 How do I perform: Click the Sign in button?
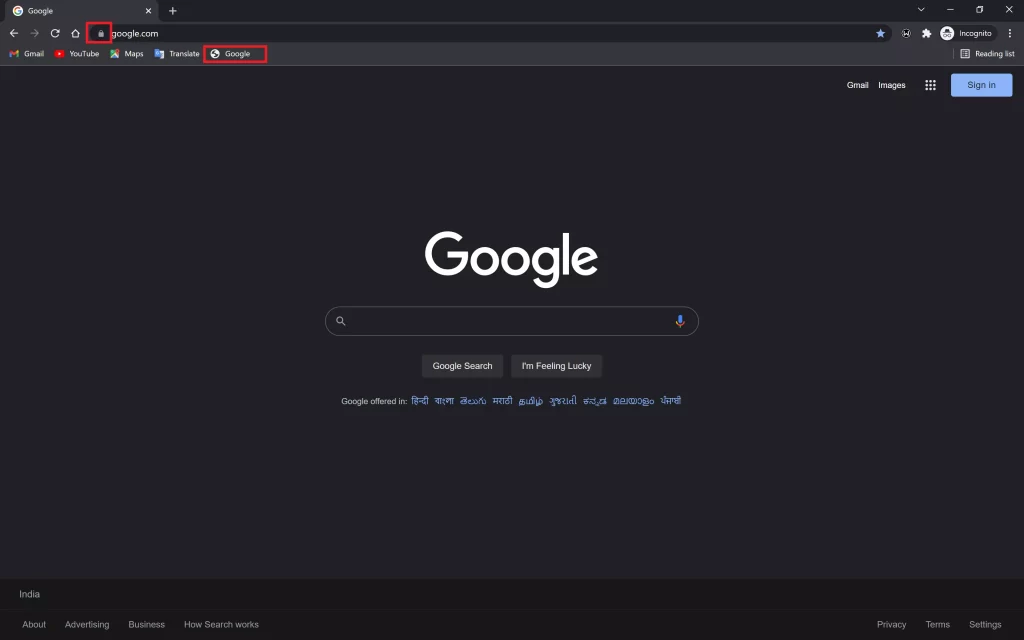[x=982, y=85]
